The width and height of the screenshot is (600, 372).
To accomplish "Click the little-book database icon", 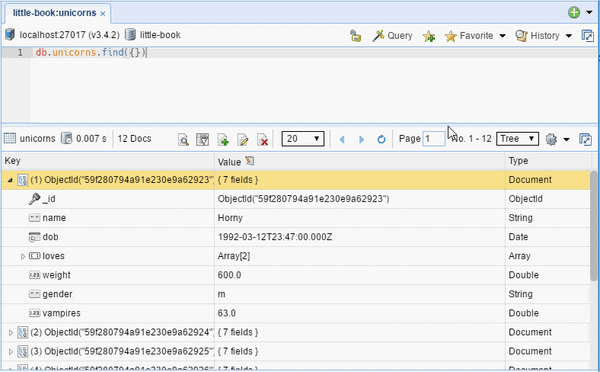I will [x=130, y=35].
